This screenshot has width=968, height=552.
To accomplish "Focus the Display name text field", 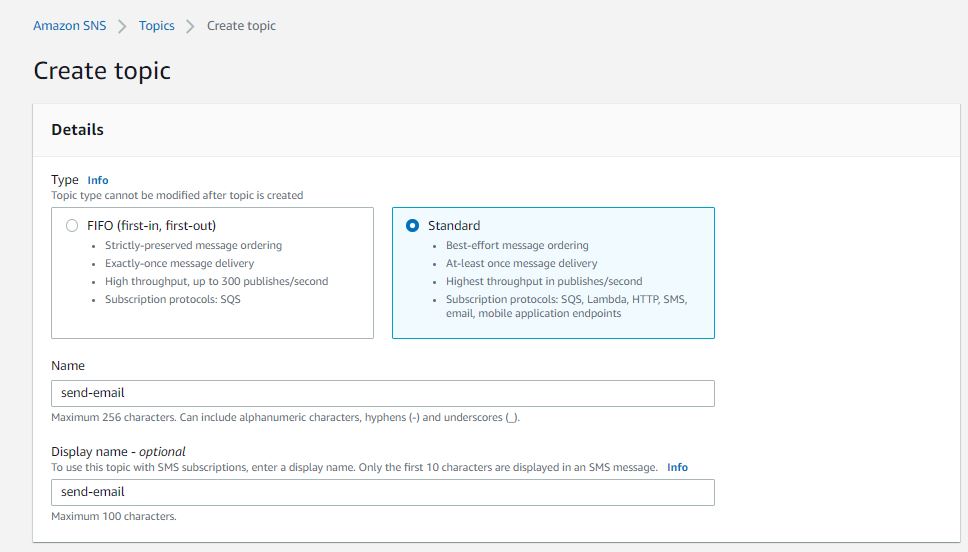I will click(382, 492).
